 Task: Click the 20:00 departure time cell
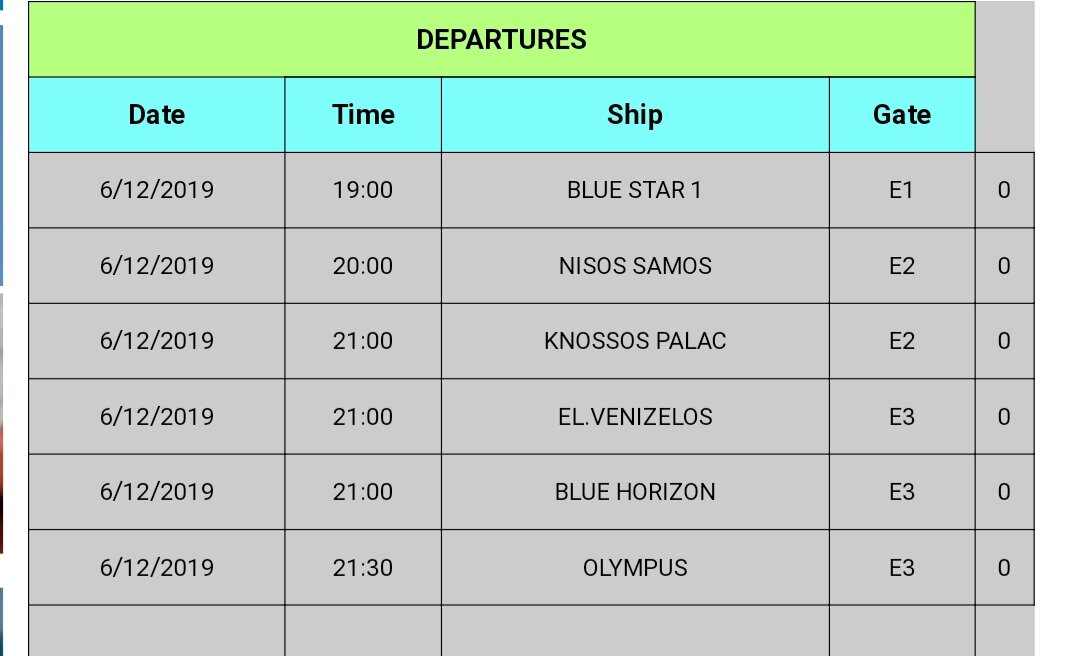(x=363, y=266)
